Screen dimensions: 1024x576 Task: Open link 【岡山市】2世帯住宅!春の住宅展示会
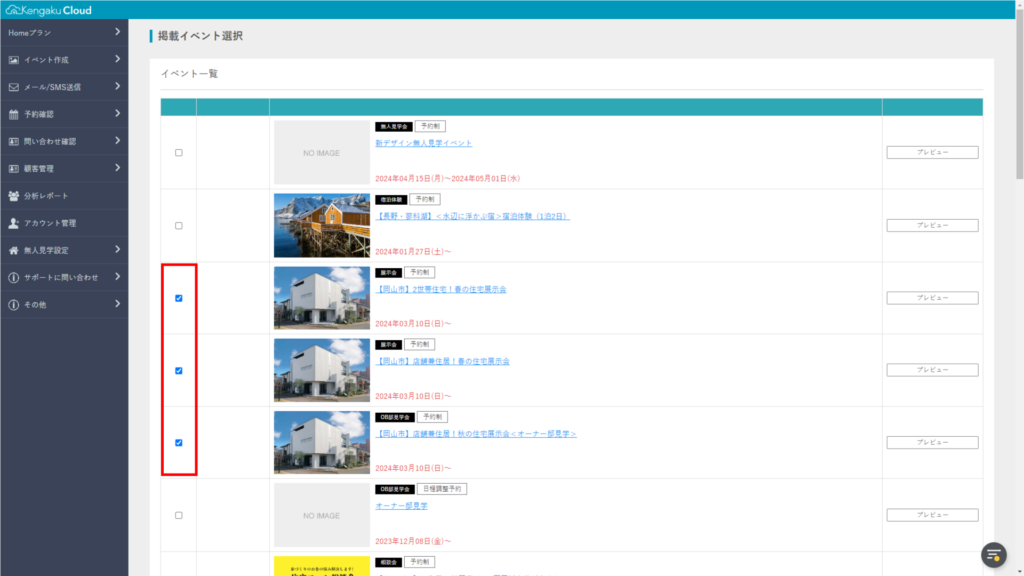(x=441, y=289)
